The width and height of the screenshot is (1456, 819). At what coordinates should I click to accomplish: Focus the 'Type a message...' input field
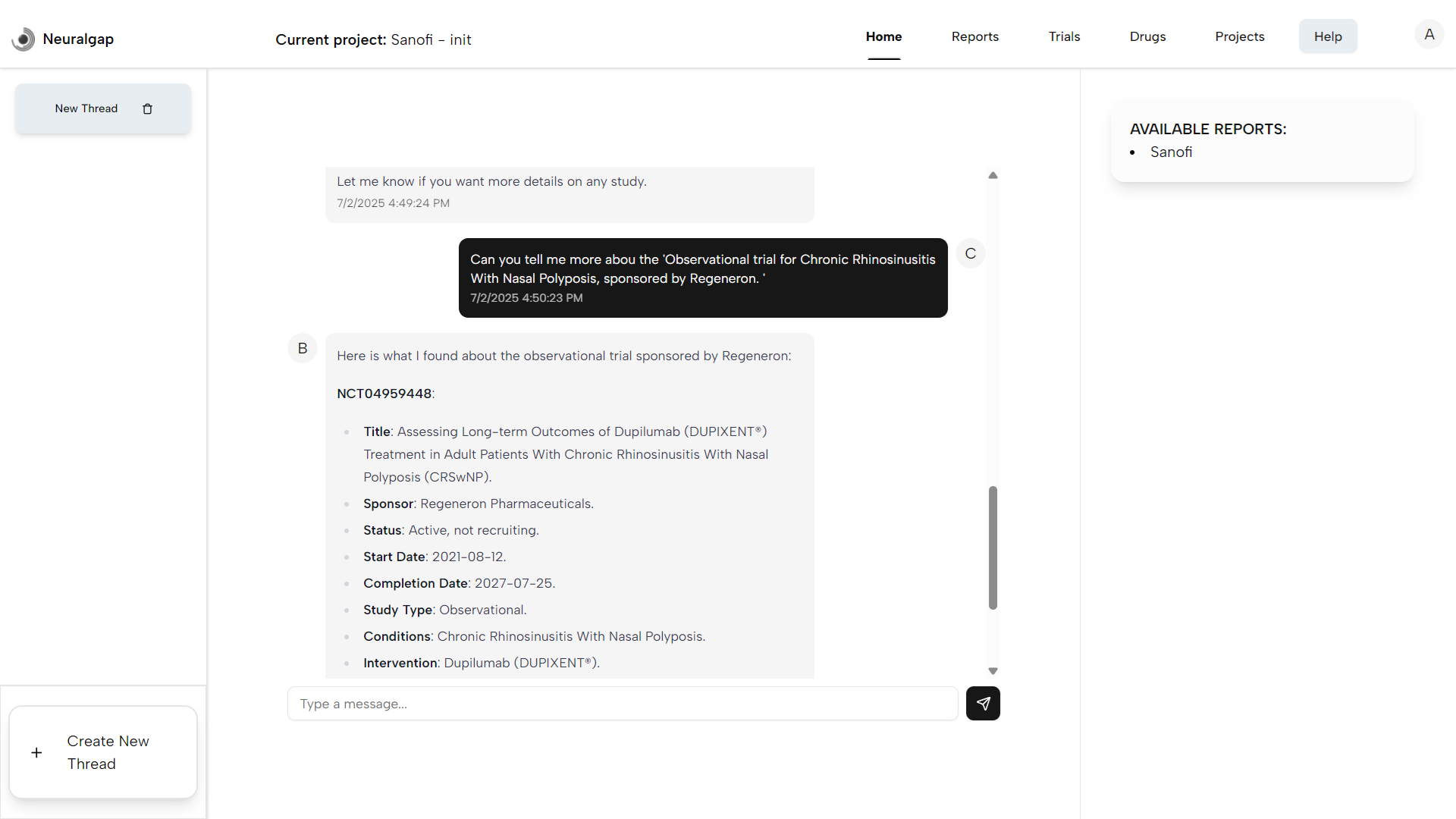[x=622, y=704]
